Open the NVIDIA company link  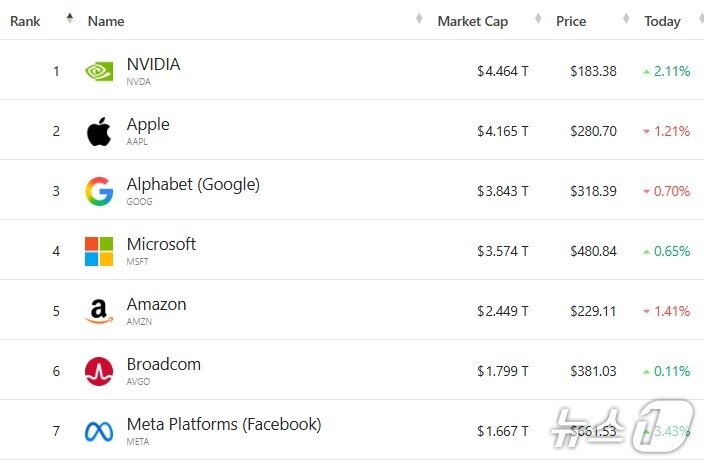click(x=153, y=65)
